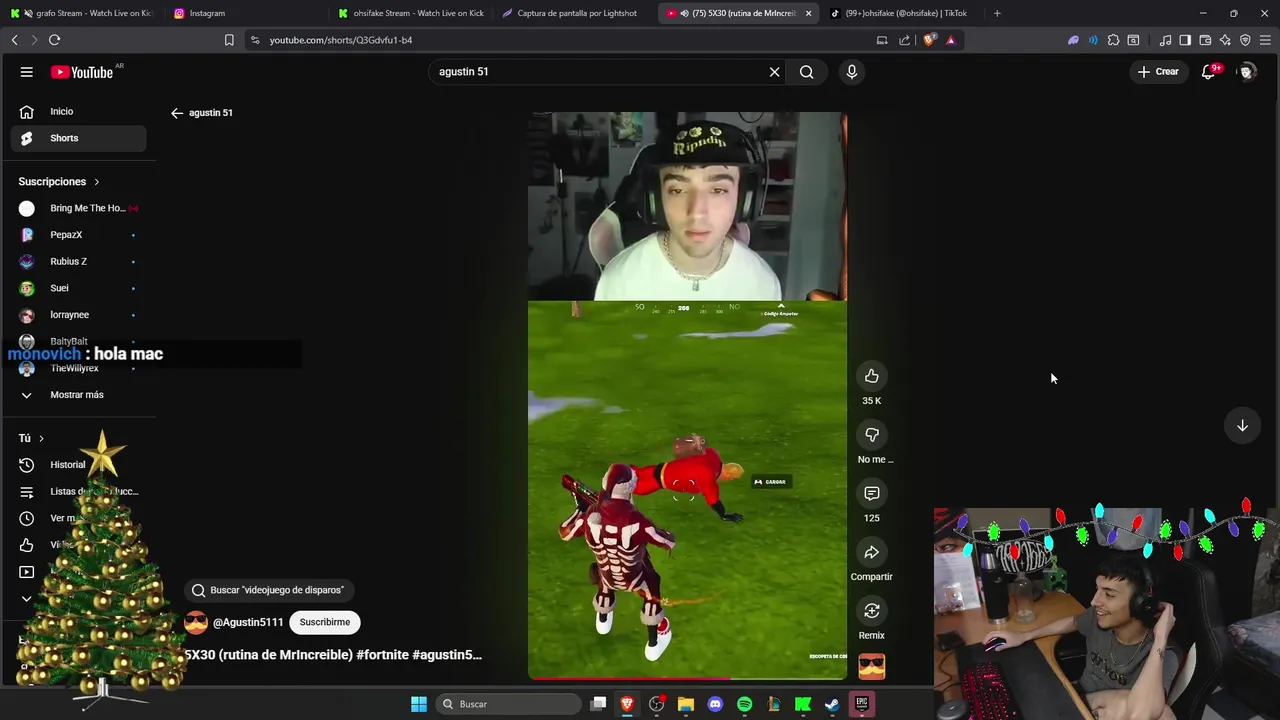Share the short via Compartir icon
This screenshot has width=1280, height=720.
coord(872,552)
